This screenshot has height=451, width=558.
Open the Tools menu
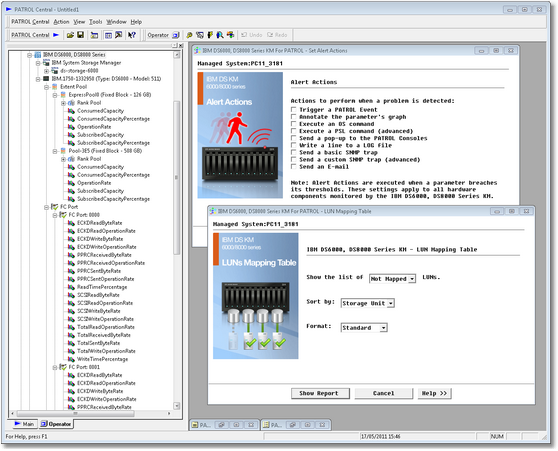click(95, 22)
